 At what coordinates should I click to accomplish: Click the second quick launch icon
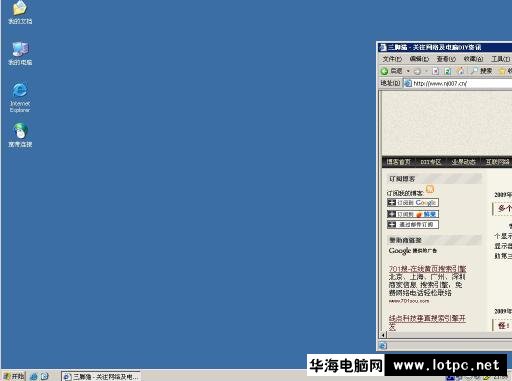[x=45, y=377]
